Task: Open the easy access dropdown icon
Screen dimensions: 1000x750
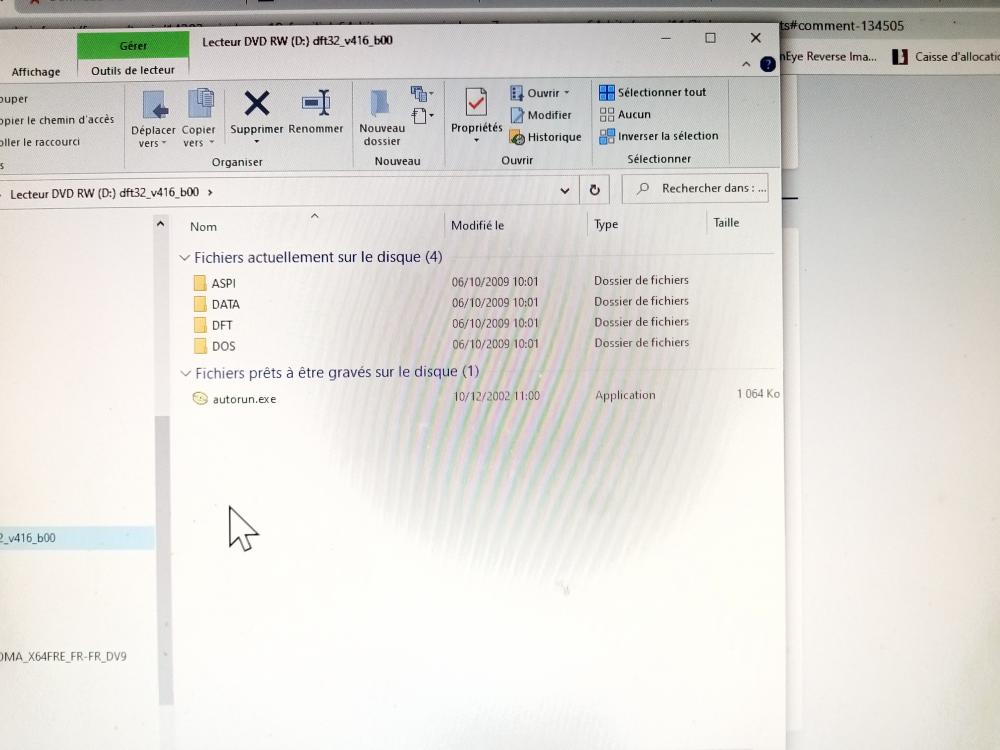Action: [x=422, y=116]
